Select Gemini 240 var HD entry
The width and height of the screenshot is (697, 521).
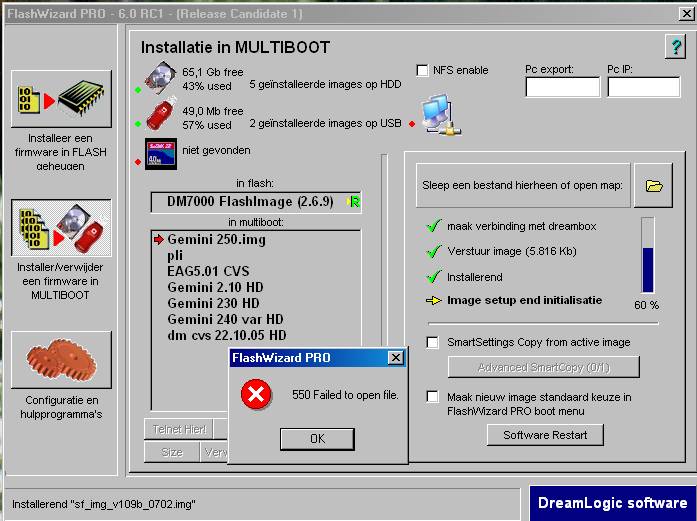225,319
